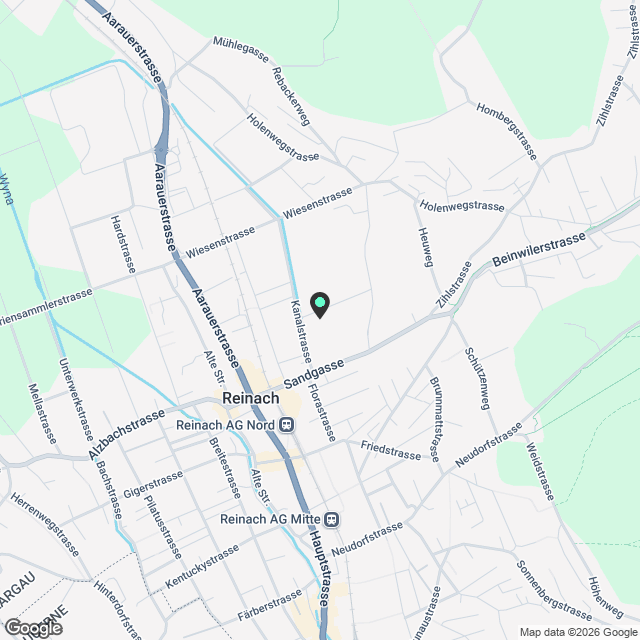Open the Map data ©2026 Google attribution
Viewport: 640px width, 640px height.
[578, 633]
